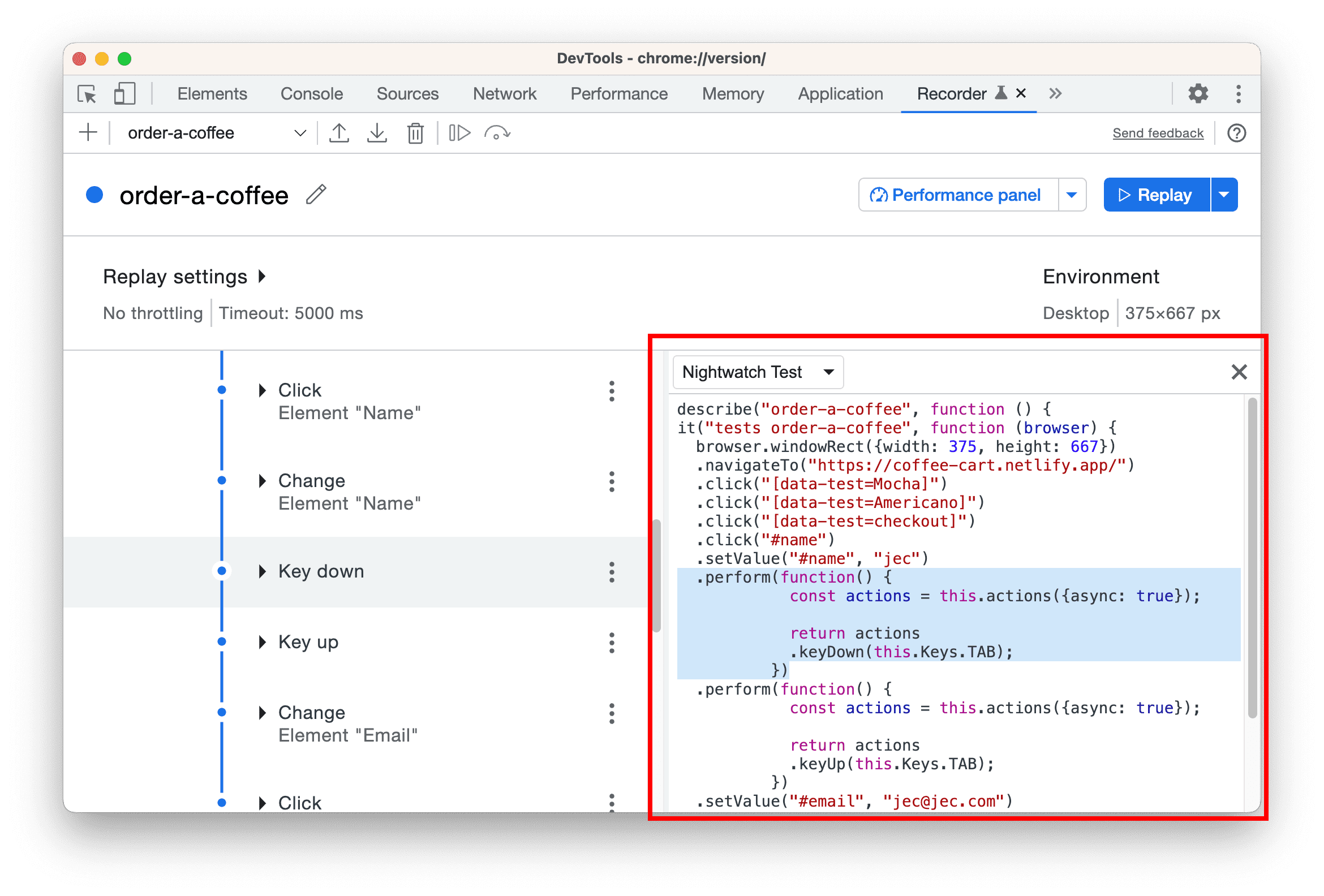Click the Replay button
The height and width of the screenshot is (896, 1324).
pyautogui.click(x=1155, y=195)
